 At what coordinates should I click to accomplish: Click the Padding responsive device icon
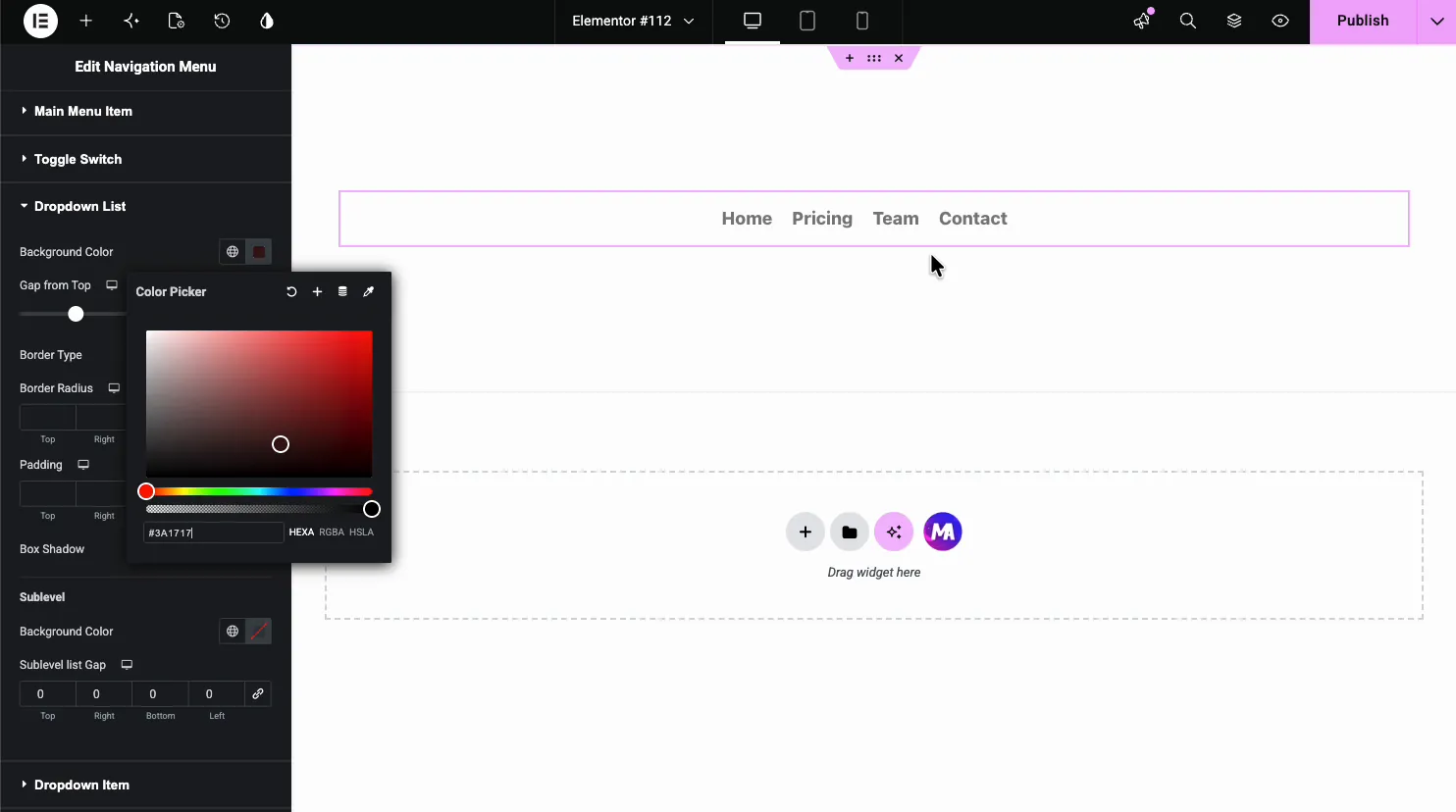click(83, 465)
